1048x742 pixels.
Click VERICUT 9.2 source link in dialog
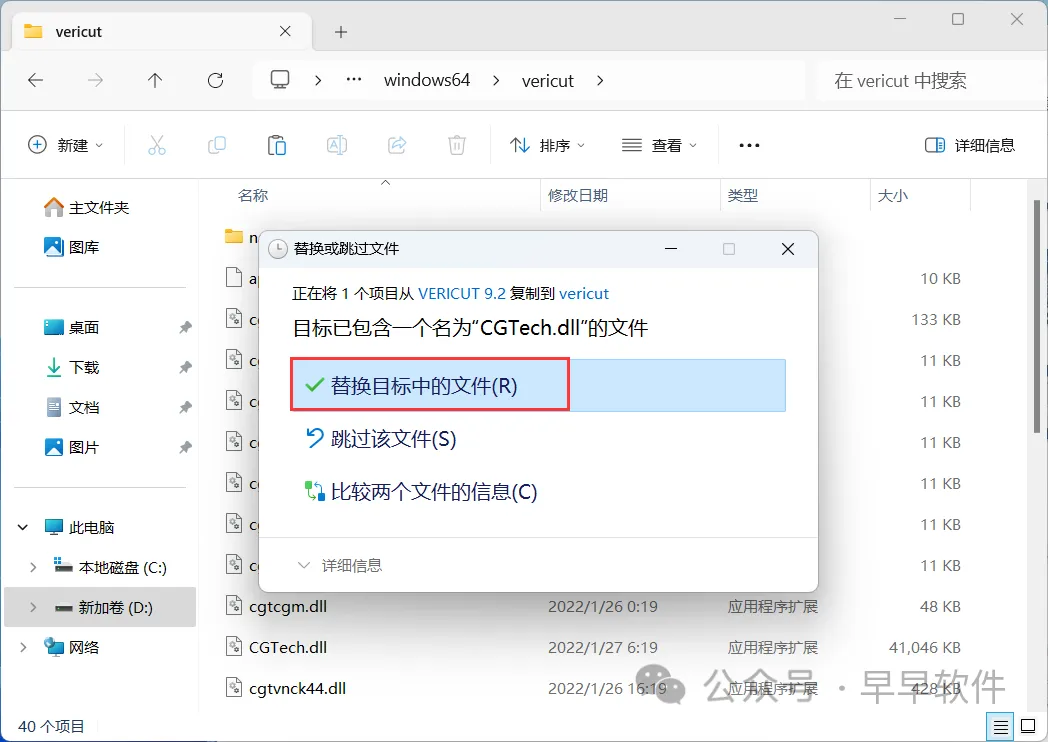pyautogui.click(x=462, y=293)
